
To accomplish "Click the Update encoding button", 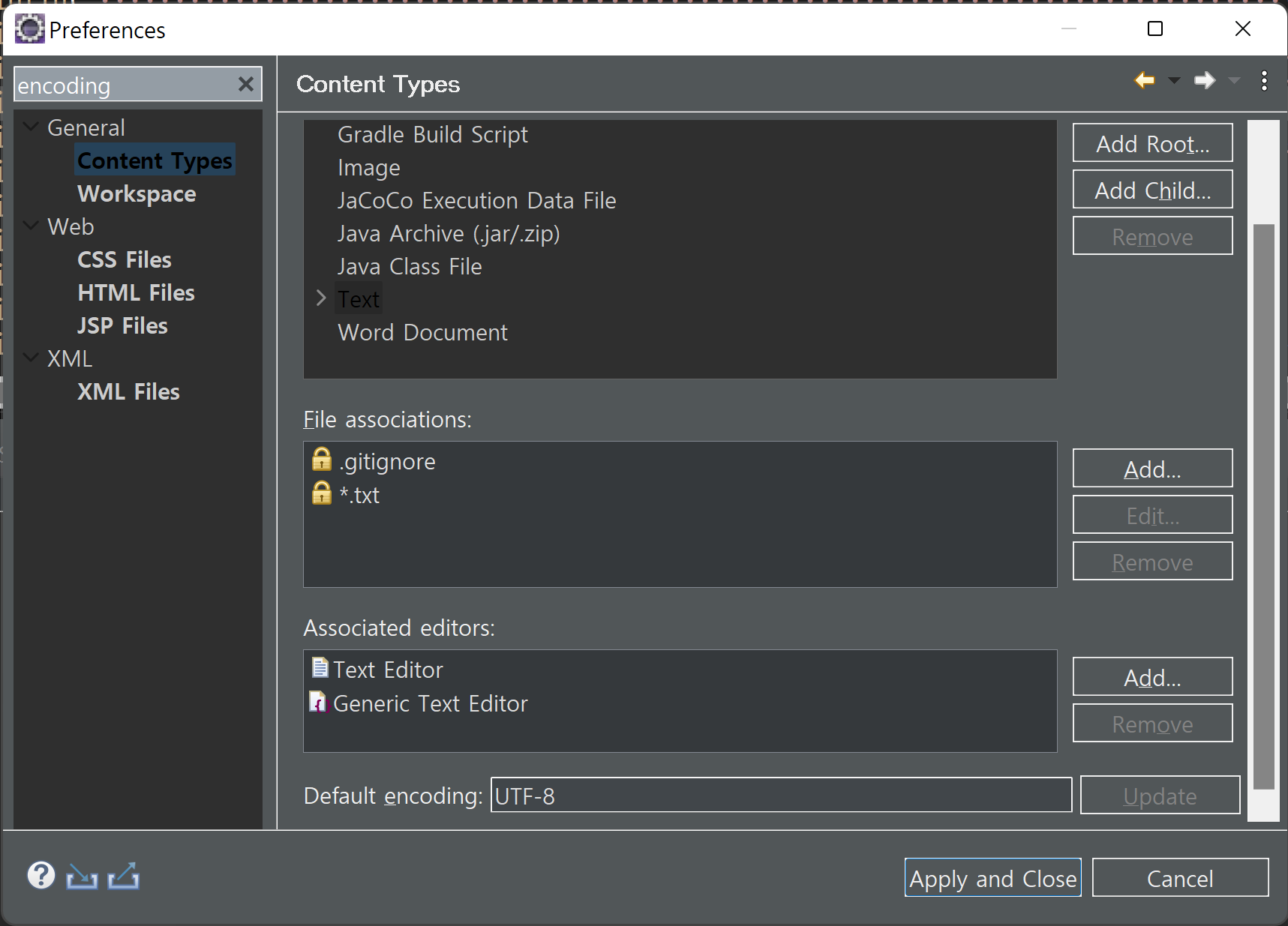I will (1160, 795).
